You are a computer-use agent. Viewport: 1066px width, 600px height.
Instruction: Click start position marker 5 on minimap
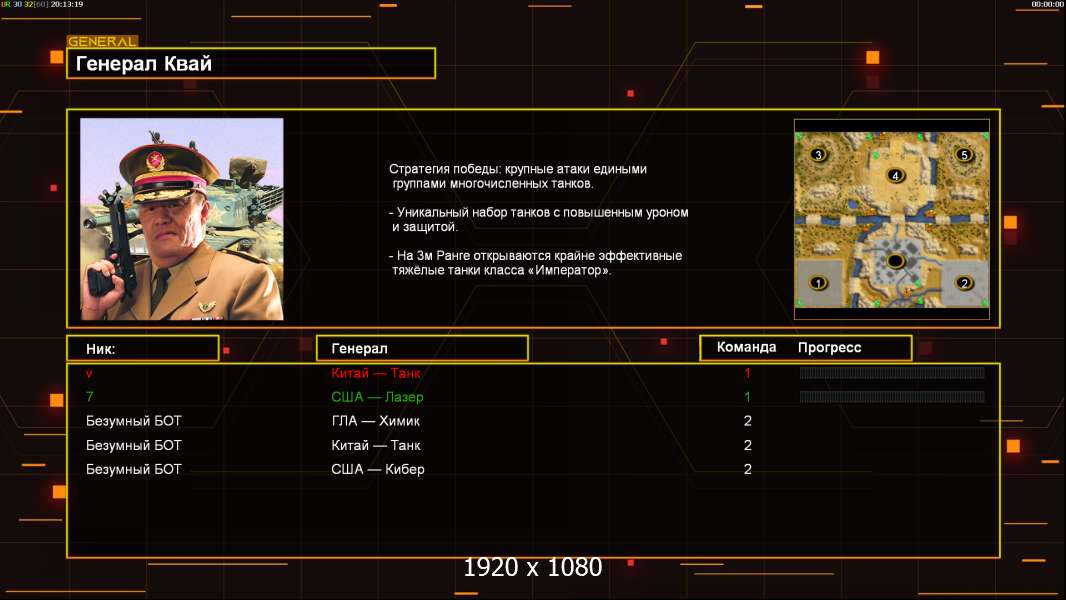click(964, 154)
